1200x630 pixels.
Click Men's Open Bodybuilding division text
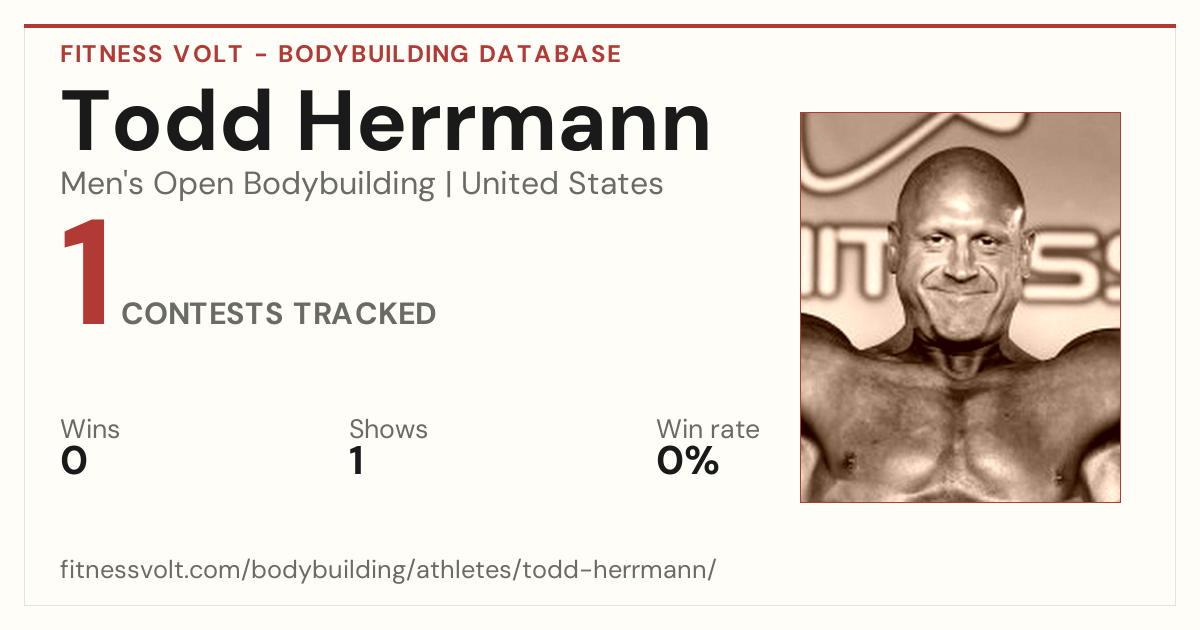(248, 184)
